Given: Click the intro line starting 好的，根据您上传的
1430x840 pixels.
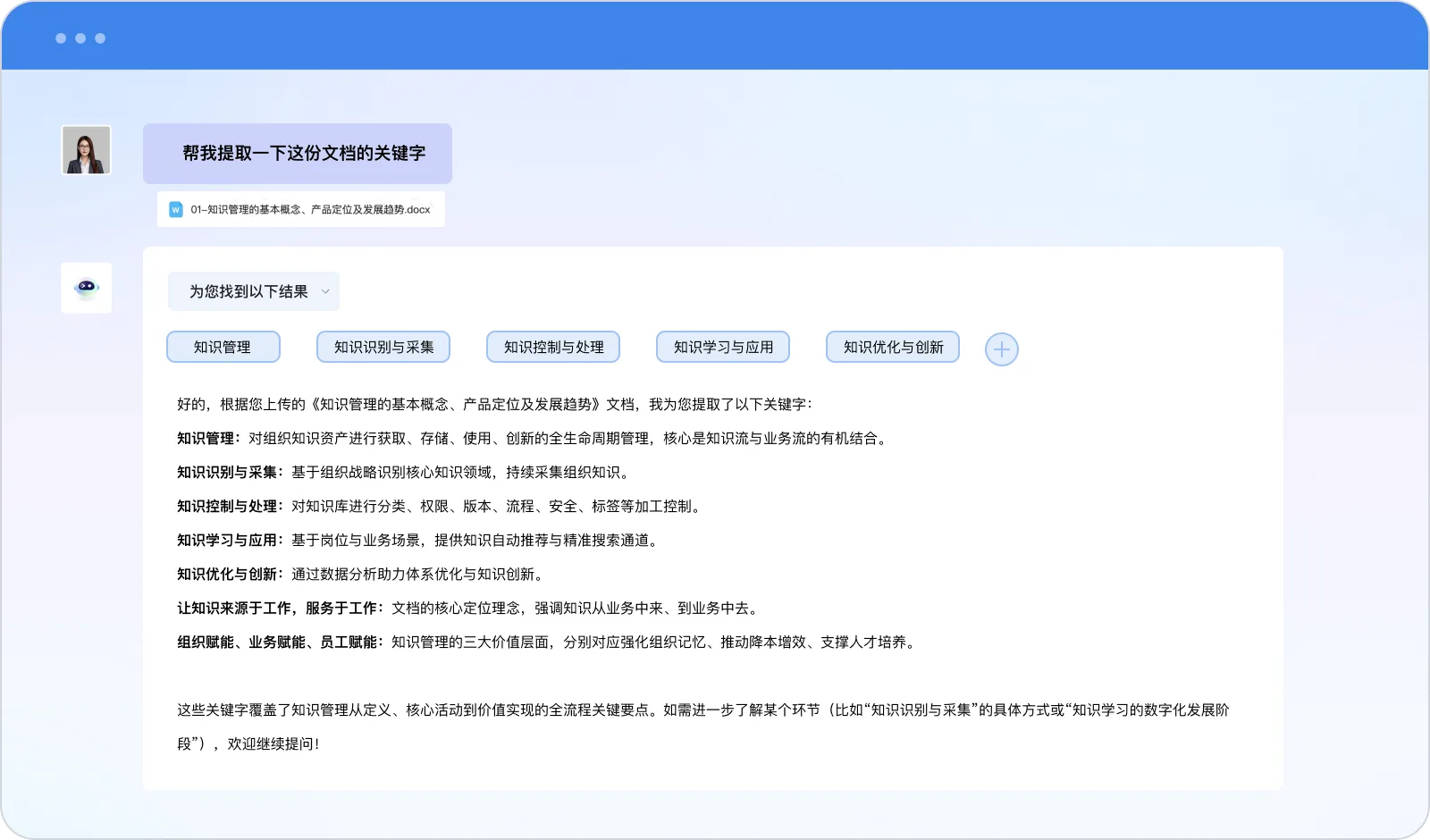Looking at the screenshot, I should point(495,404).
